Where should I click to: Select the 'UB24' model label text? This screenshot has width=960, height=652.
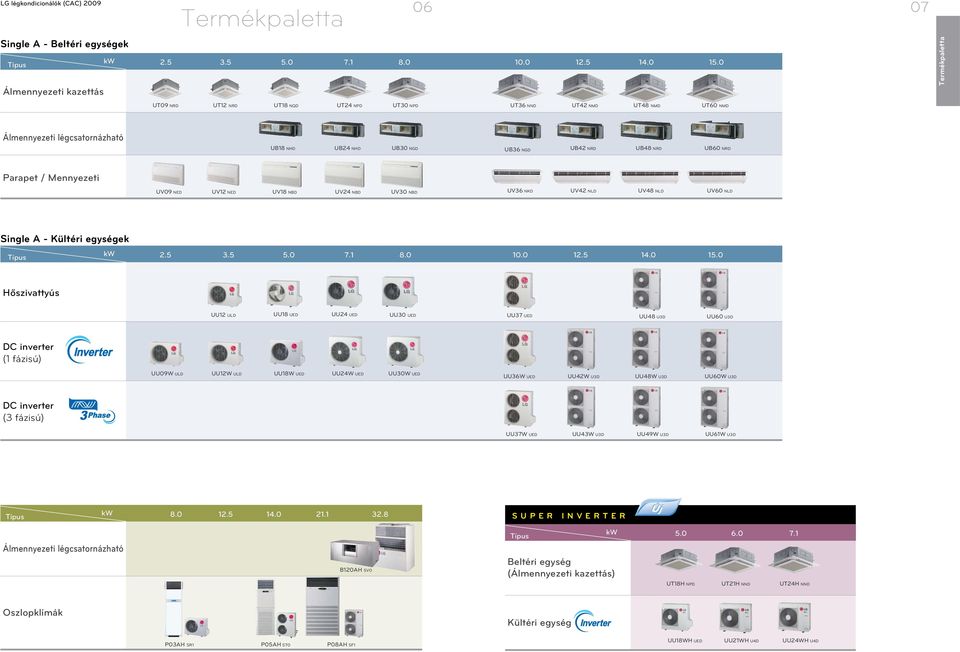[347, 148]
